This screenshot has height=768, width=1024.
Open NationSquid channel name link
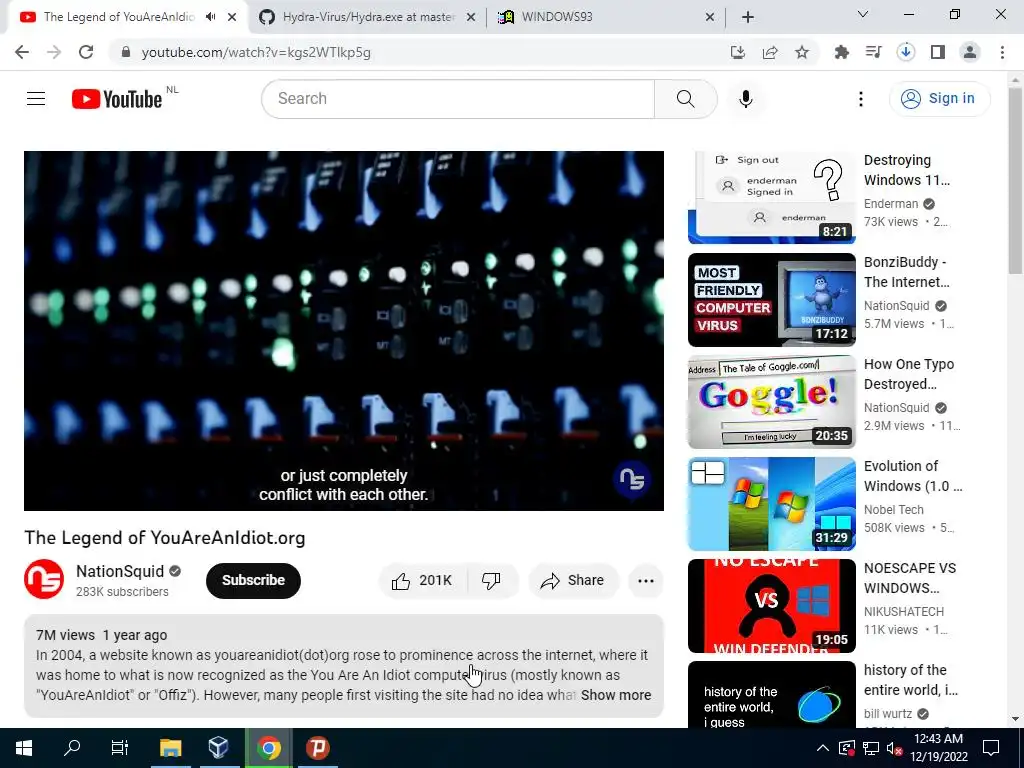[120, 571]
